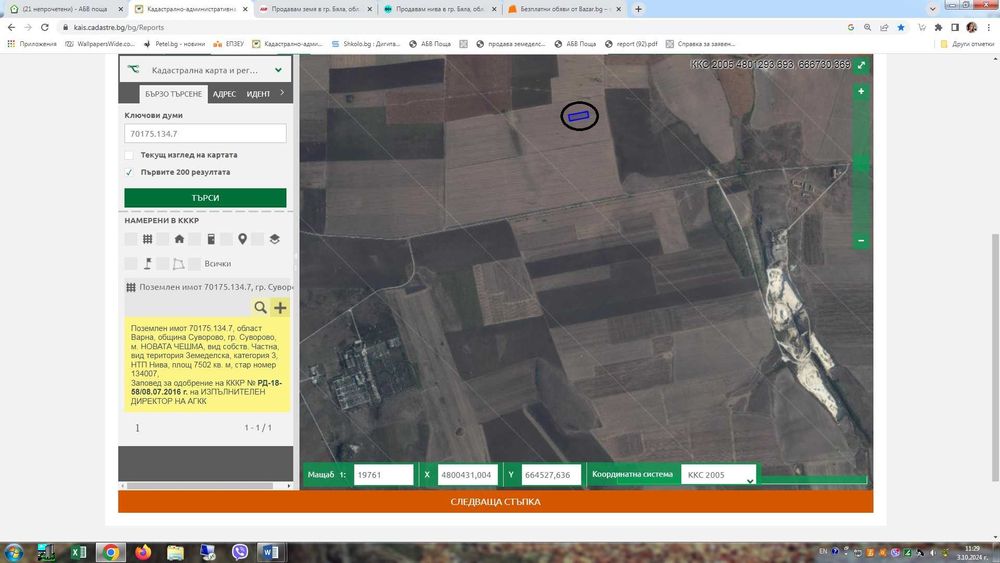Open the ЕПЗЕУ bookmark
The width and height of the screenshot is (1000, 563).
pyautogui.click(x=229, y=44)
